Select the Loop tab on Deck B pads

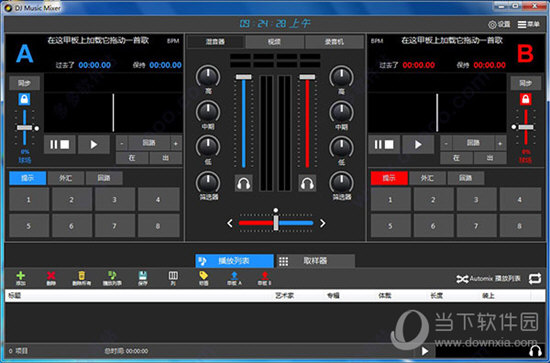click(466, 178)
